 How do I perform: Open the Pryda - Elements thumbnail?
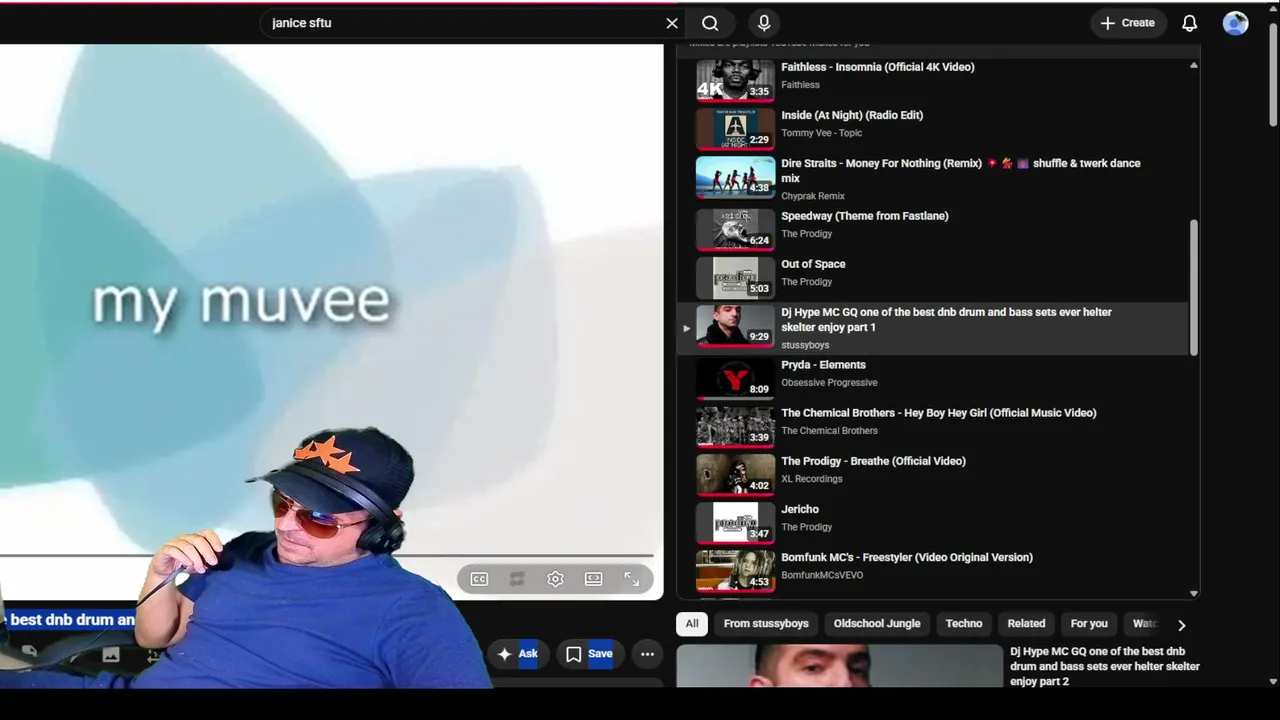pos(735,378)
